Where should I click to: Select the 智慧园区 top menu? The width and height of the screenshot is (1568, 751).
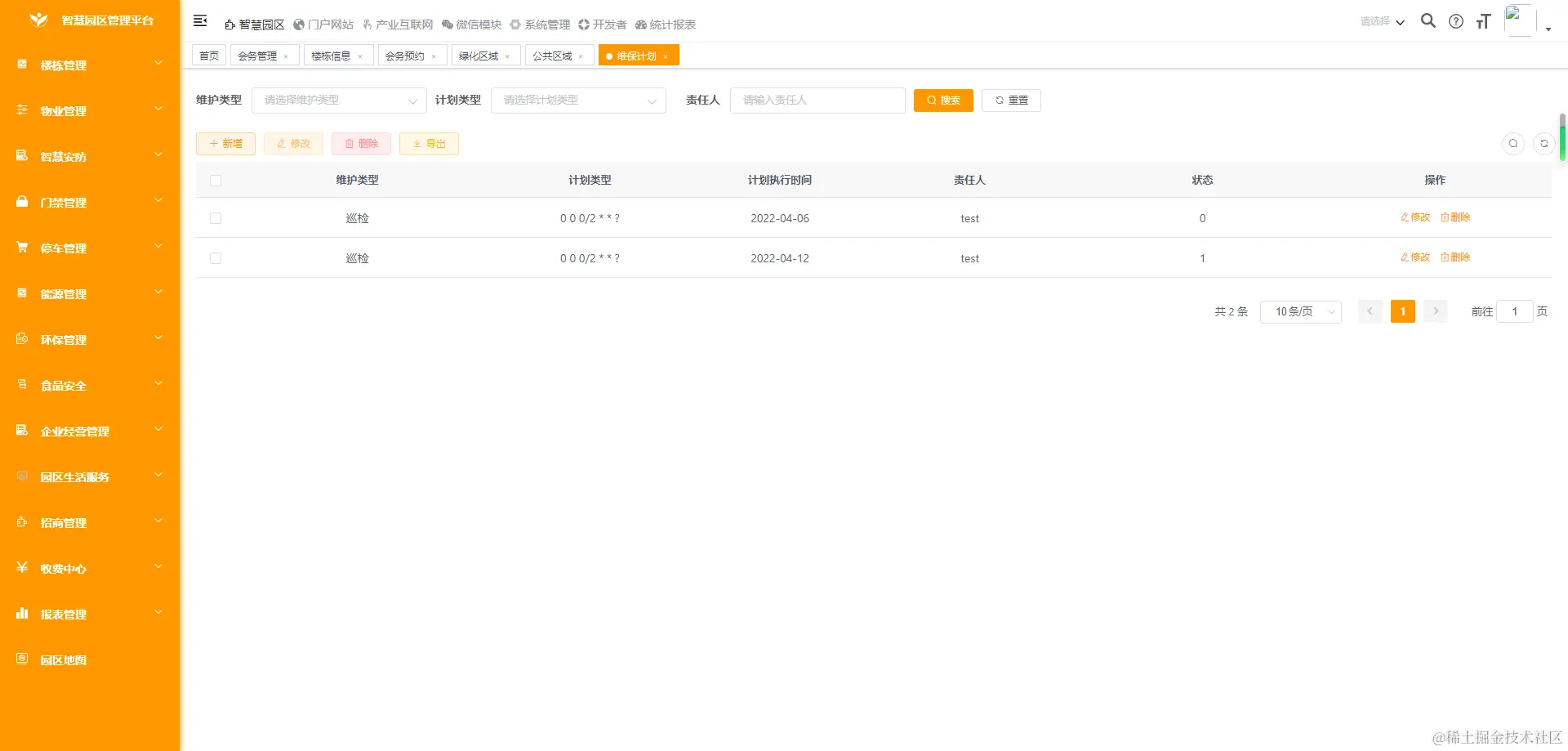255,25
